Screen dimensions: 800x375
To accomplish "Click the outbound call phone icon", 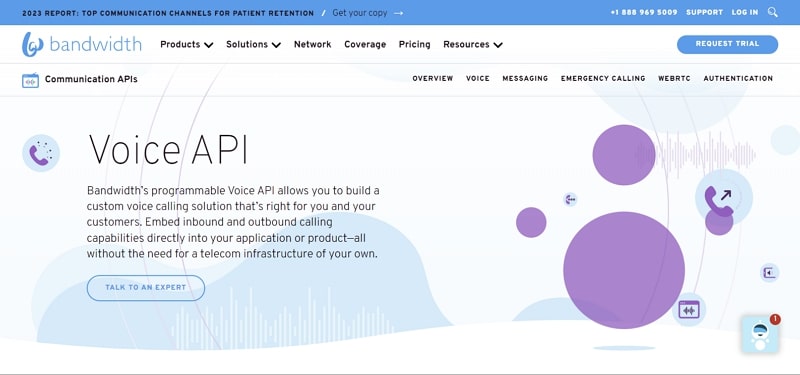I will click(x=723, y=197).
